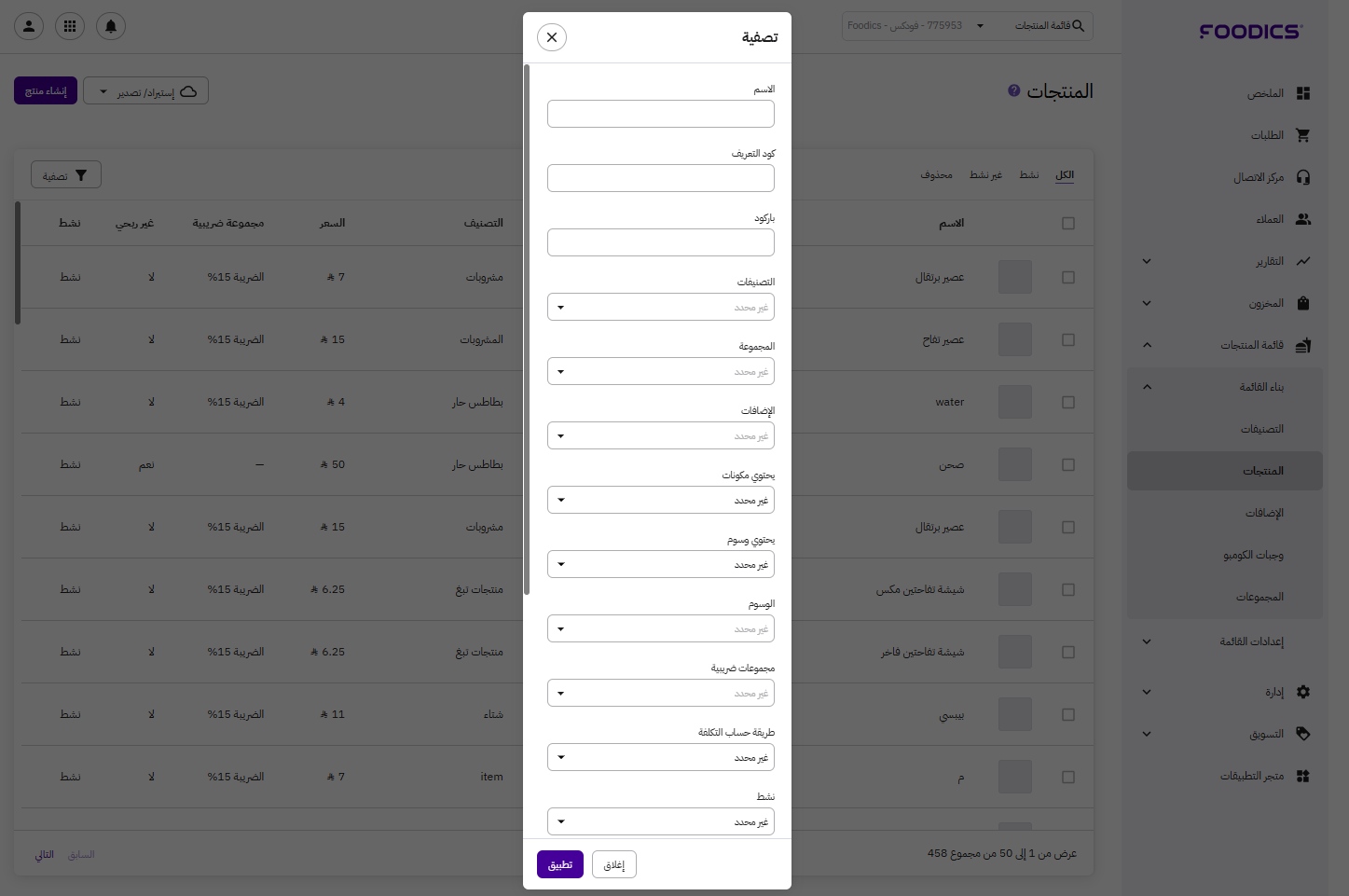
Task: Click the help question mark near المنتجات
Action: coord(1014,90)
